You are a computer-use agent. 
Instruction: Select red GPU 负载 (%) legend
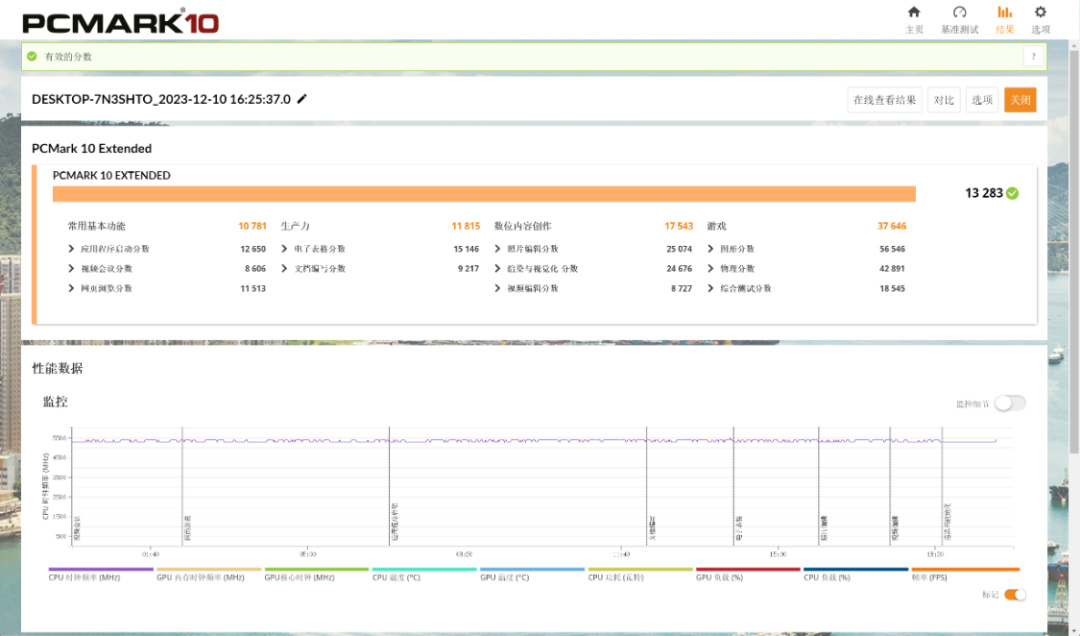748,575
